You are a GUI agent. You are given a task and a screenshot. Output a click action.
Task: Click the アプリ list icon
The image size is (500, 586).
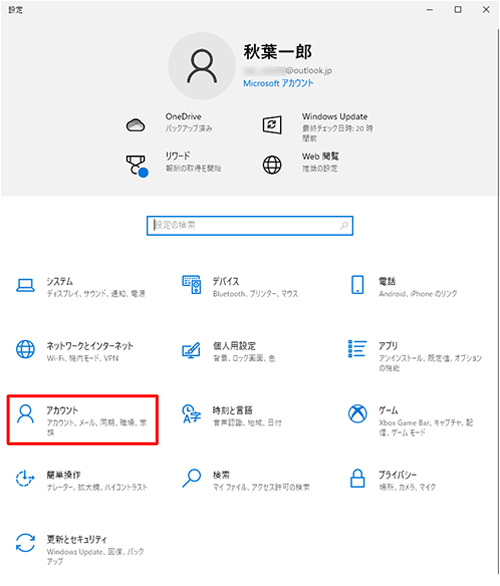357,349
